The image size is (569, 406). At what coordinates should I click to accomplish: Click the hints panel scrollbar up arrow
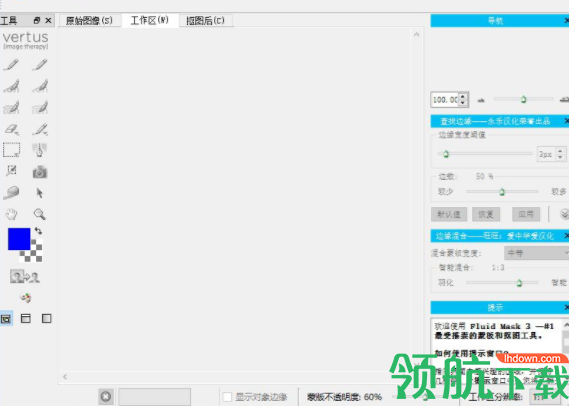tap(566, 324)
